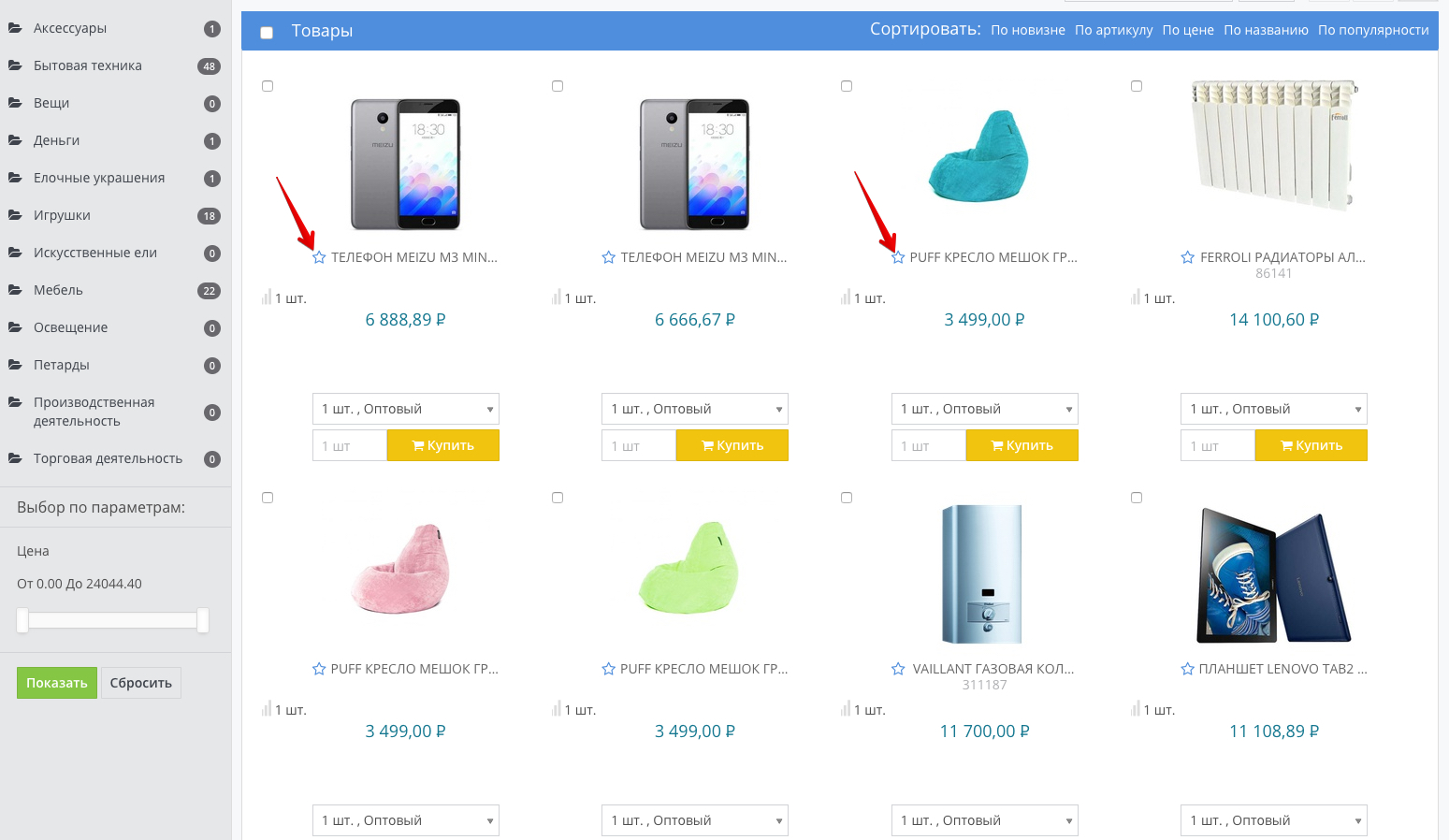
Task: Click stock bars icon under Ferroli radiators
Action: click(1135, 297)
